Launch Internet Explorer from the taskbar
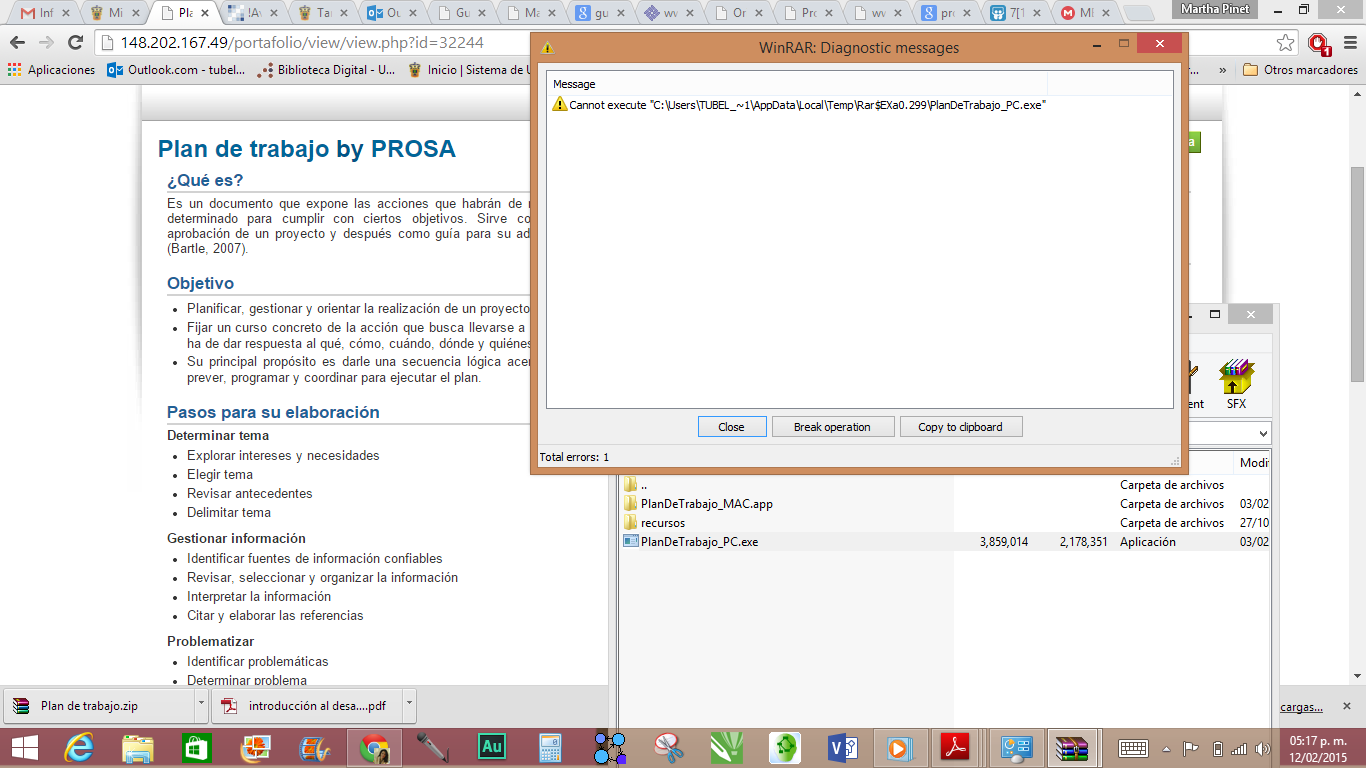 point(78,747)
